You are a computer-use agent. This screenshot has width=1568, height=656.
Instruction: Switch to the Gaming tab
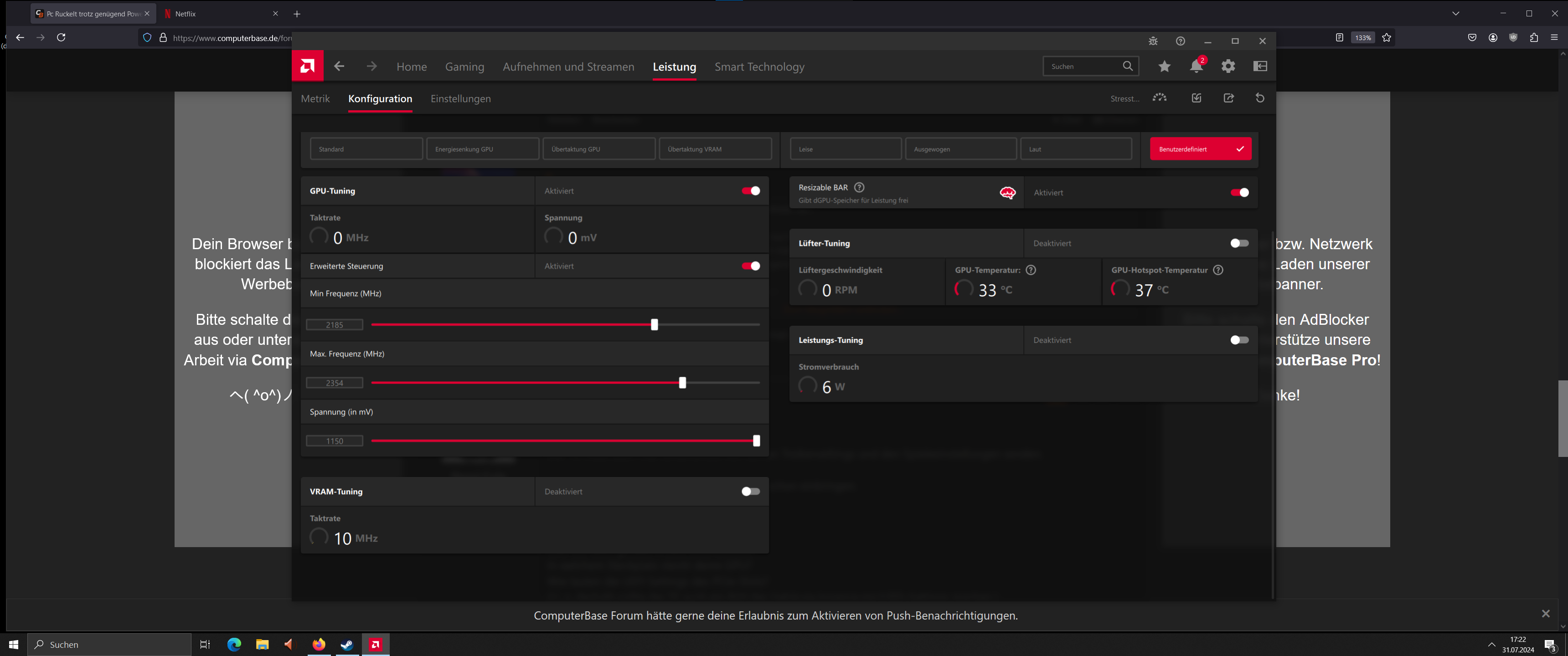click(464, 67)
